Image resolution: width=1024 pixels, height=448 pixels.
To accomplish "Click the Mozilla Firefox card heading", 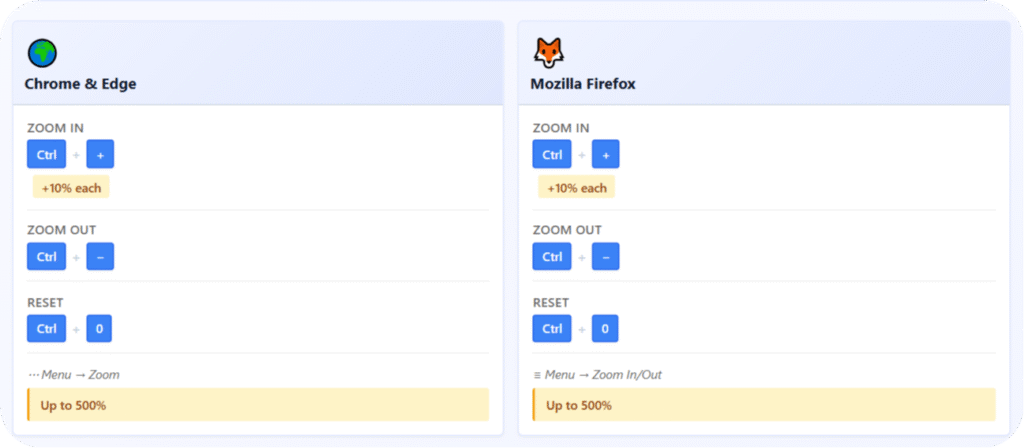I will coord(583,84).
